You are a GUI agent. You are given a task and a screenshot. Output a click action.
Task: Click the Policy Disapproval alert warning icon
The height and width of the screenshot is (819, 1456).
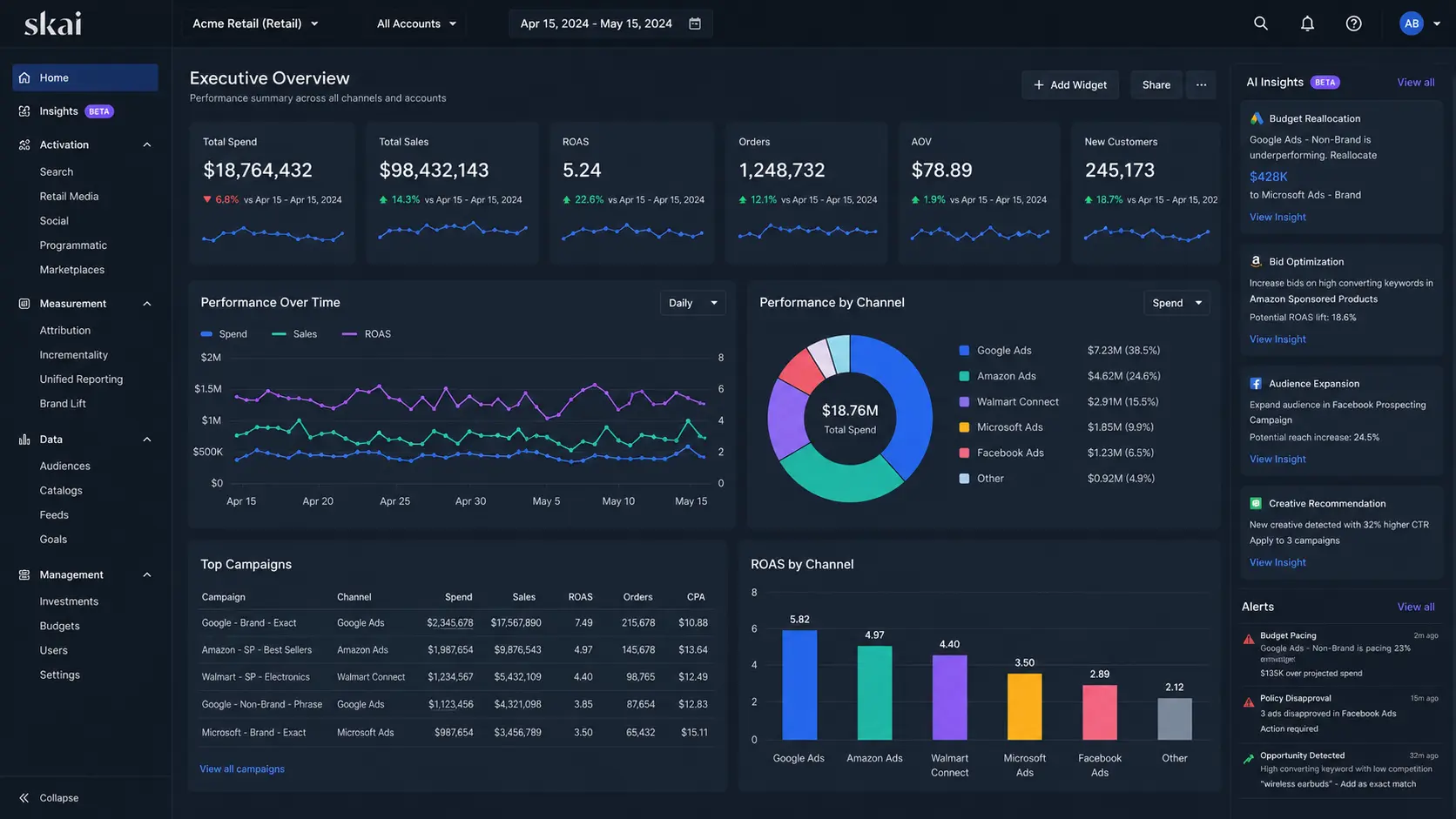point(1249,702)
